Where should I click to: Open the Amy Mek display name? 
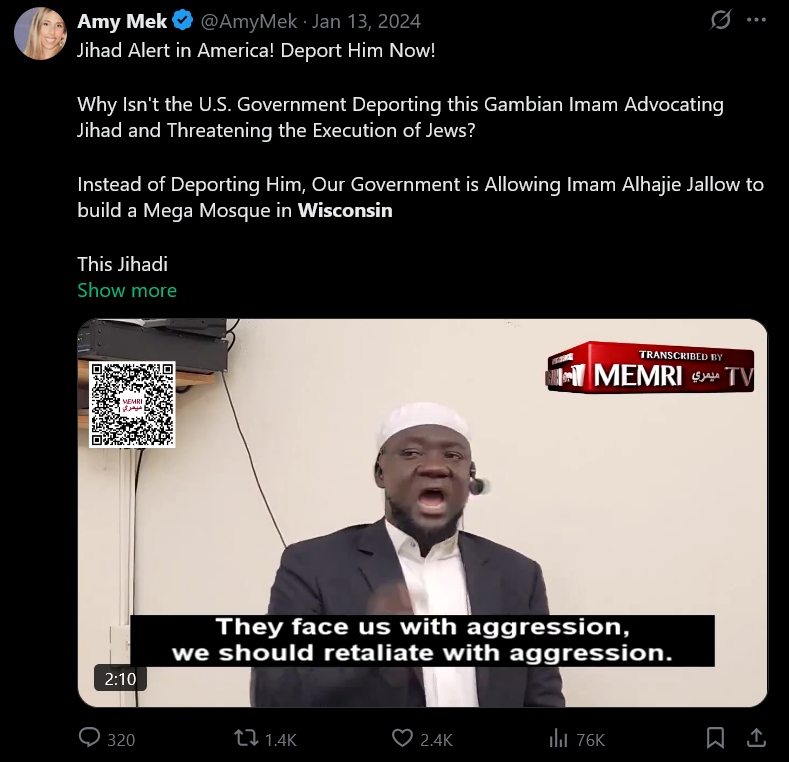122,21
